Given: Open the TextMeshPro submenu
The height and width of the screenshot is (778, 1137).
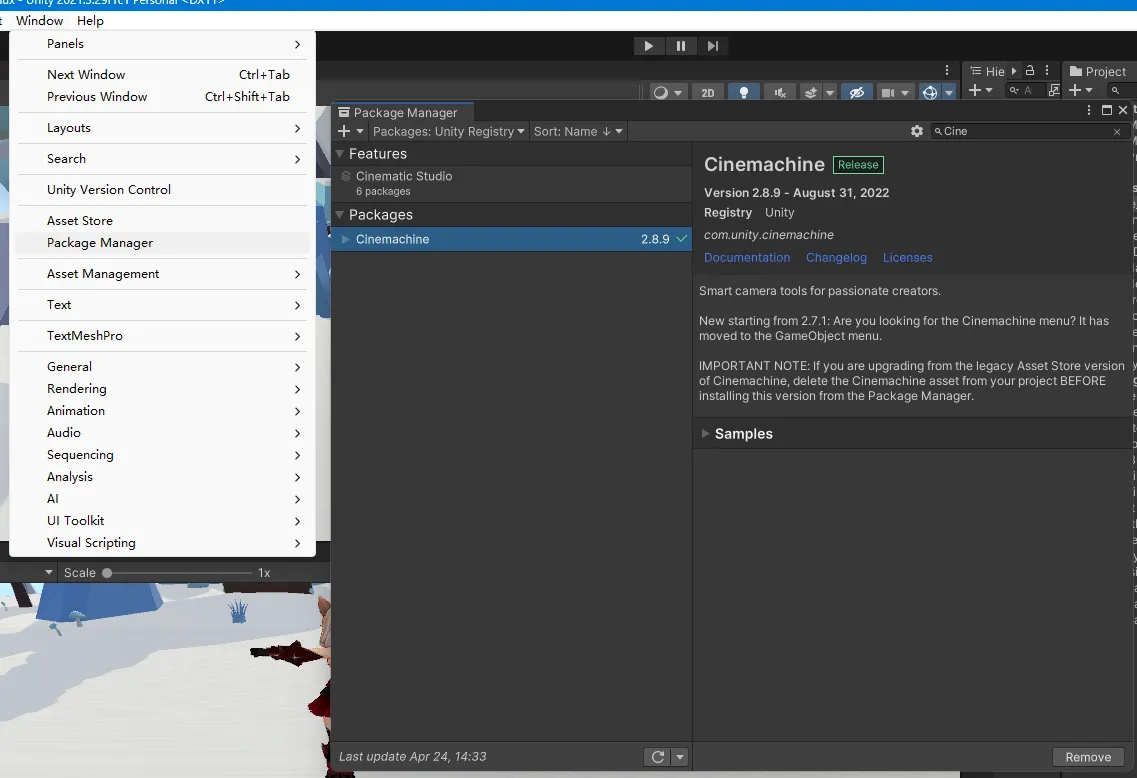Looking at the screenshot, I should [x=162, y=336].
